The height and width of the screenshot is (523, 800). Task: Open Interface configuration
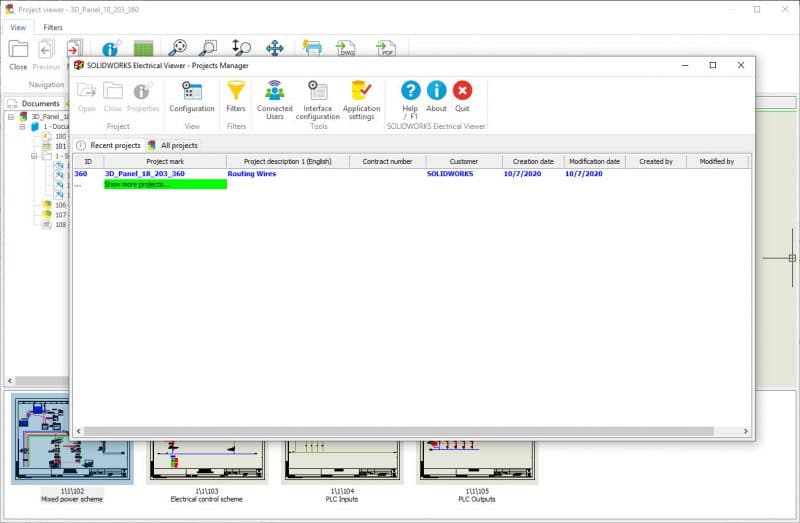[317, 97]
